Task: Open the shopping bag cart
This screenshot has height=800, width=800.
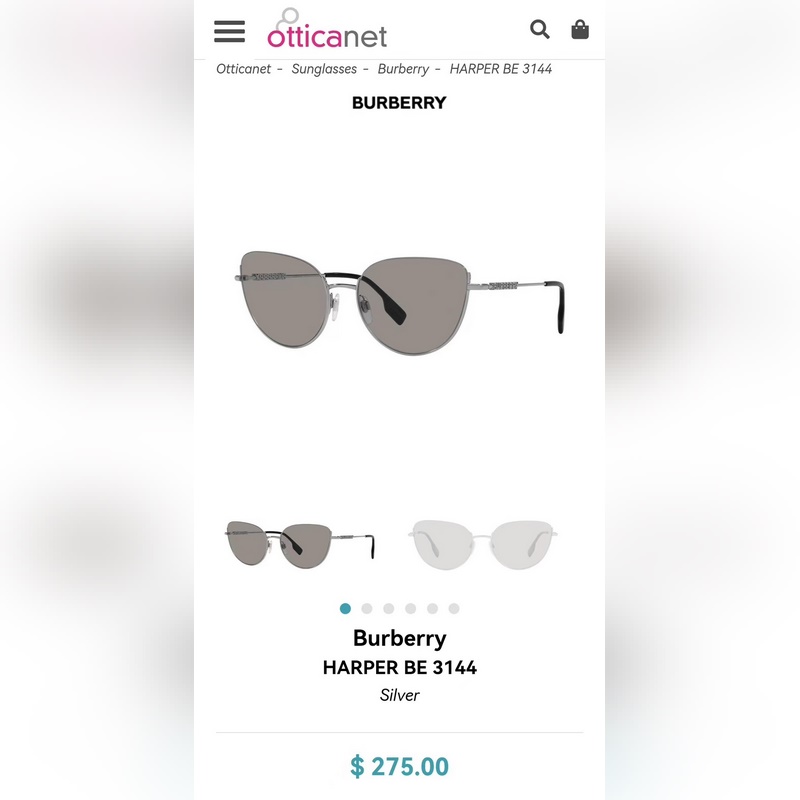Action: (x=580, y=29)
